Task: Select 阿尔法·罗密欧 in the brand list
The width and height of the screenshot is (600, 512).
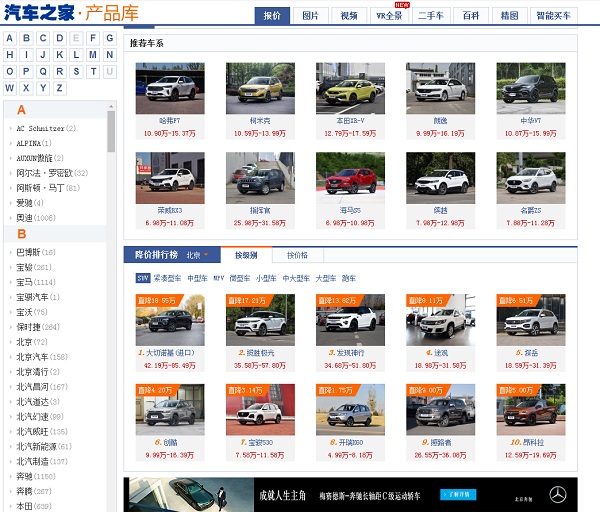Action: click(x=52, y=173)
